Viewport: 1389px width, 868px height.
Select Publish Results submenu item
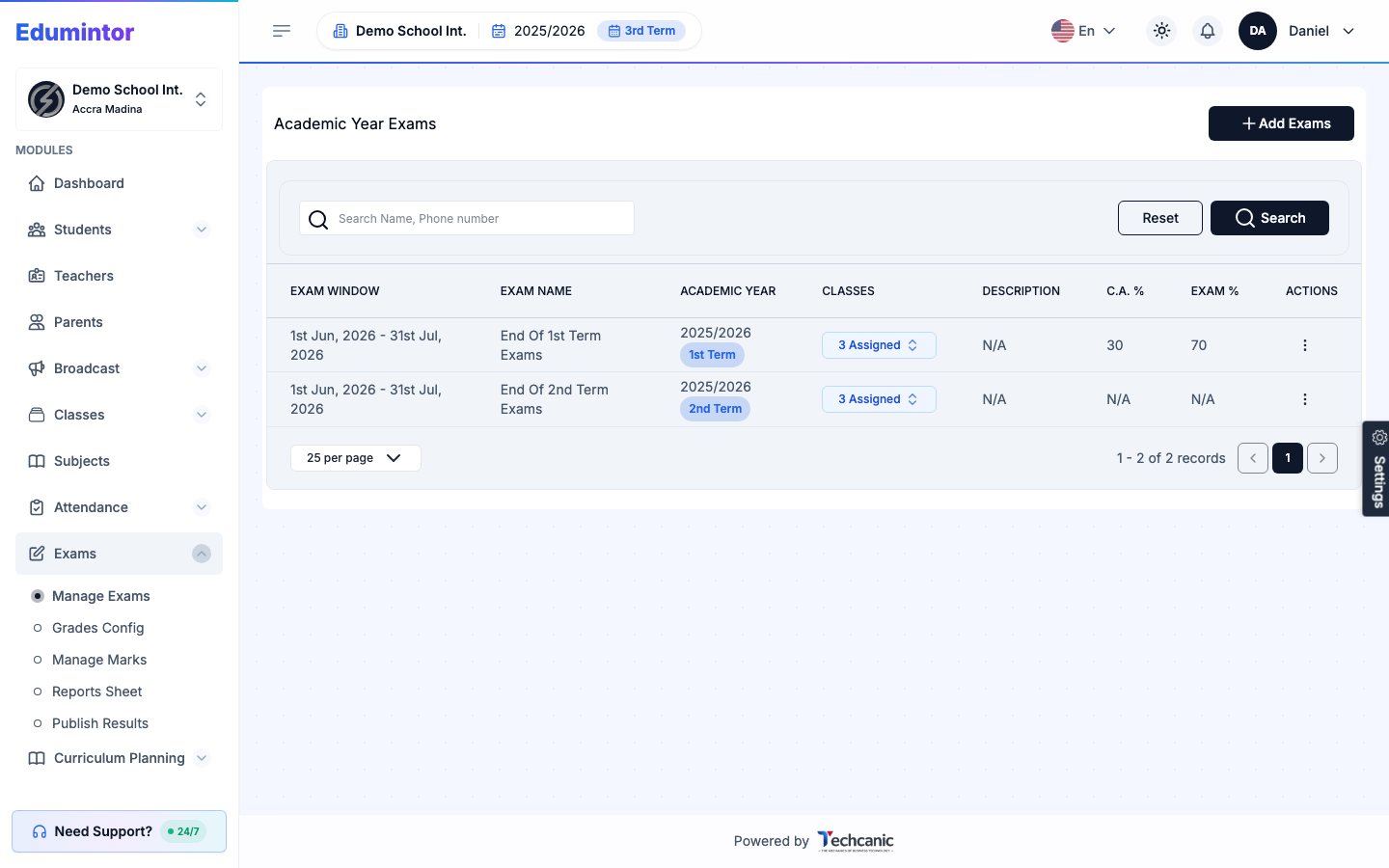pos(100,723)
